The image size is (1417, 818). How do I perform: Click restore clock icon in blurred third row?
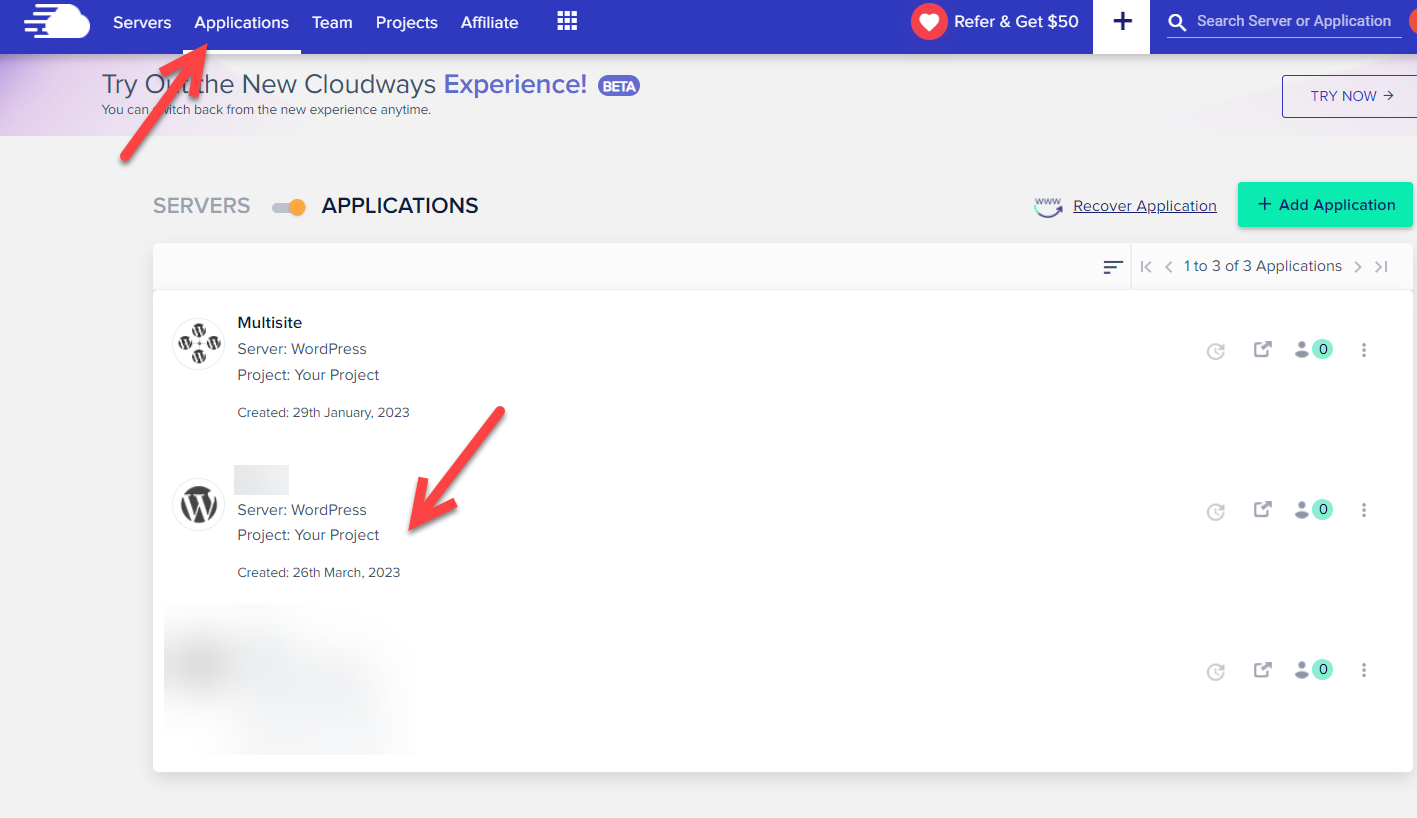[1215, 672]
